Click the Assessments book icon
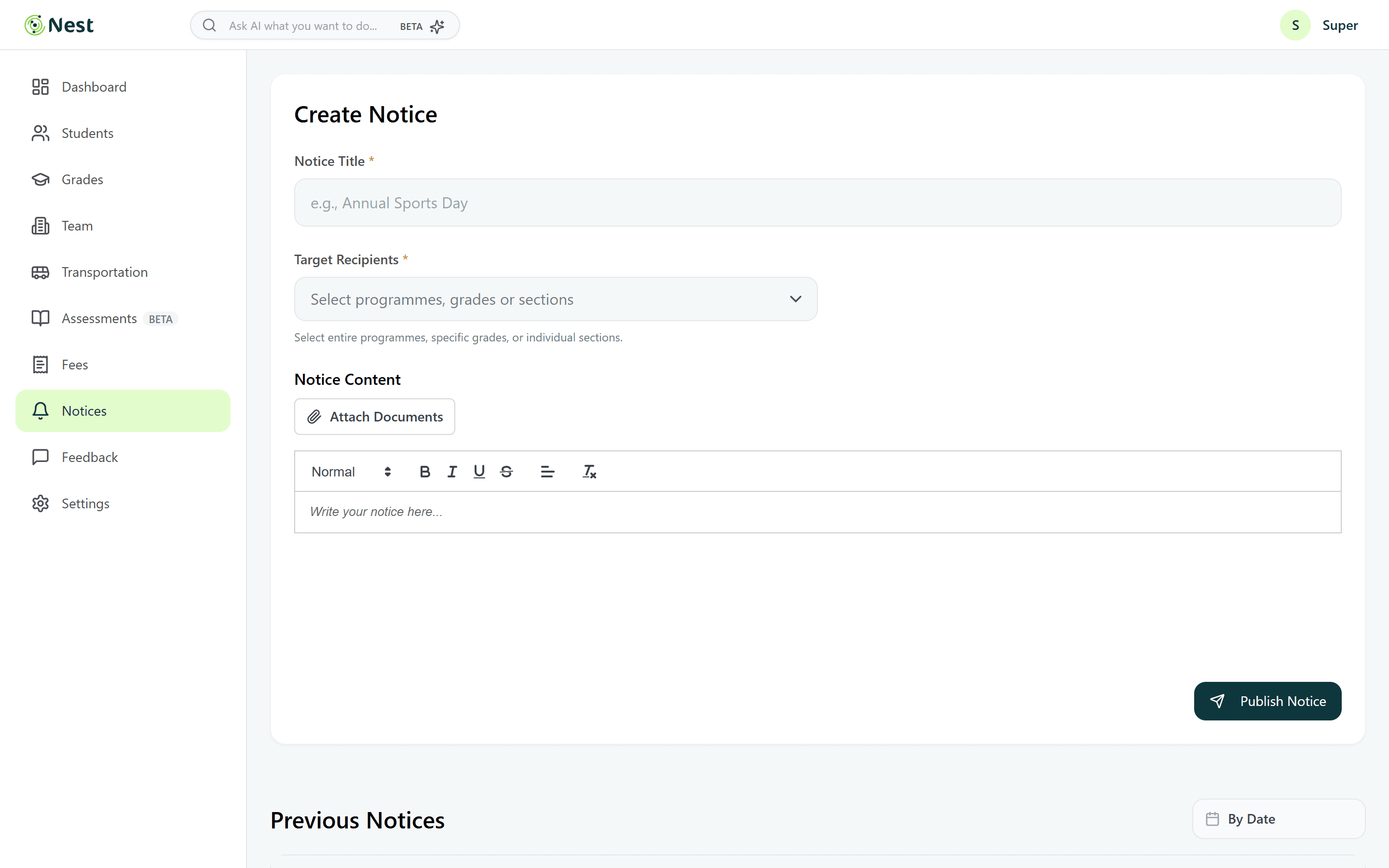Viewport: 1389px width, 868px height. [x=40, y=319]
